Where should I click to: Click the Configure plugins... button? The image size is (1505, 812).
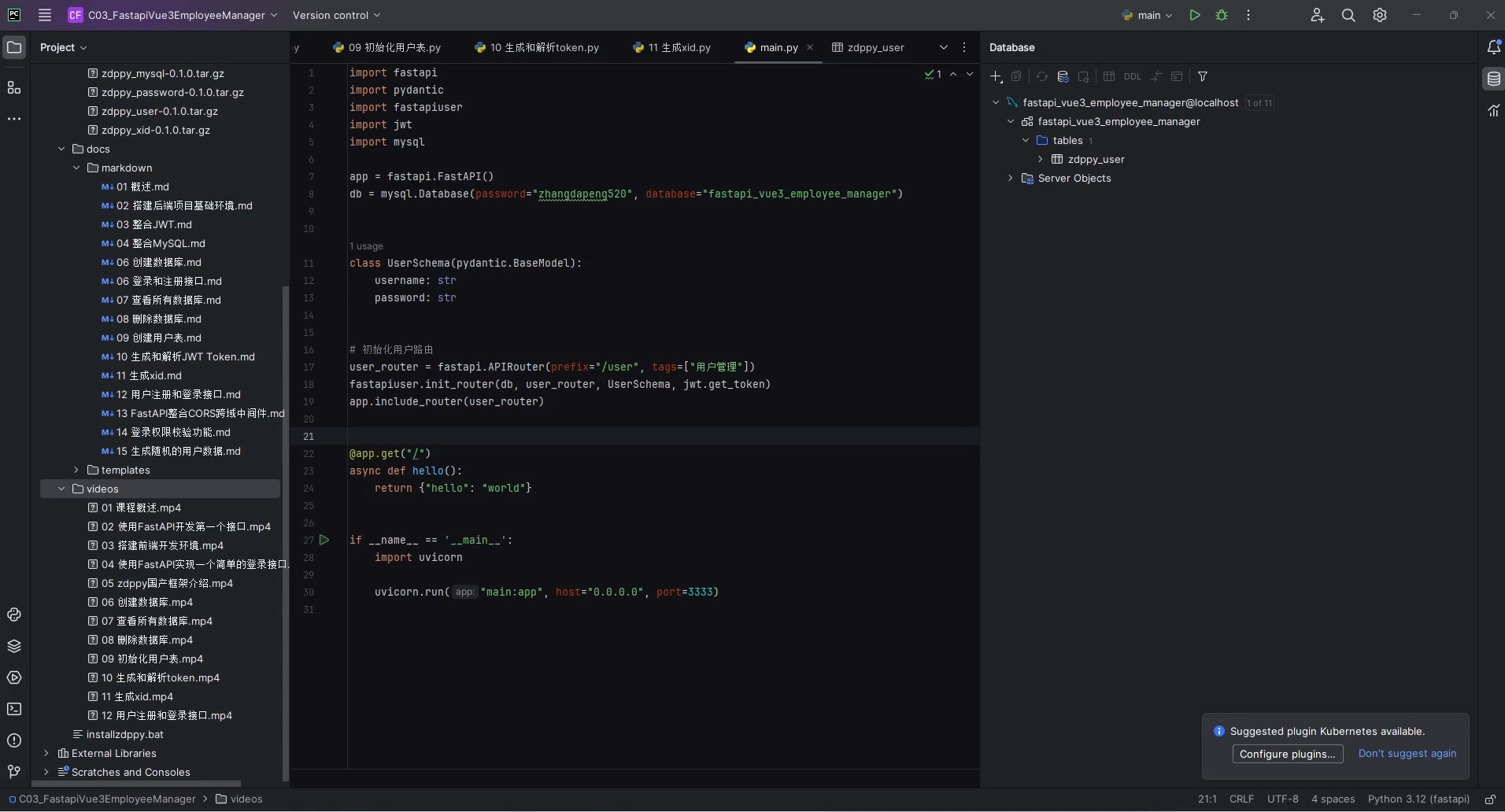[x=1287, y=754]
